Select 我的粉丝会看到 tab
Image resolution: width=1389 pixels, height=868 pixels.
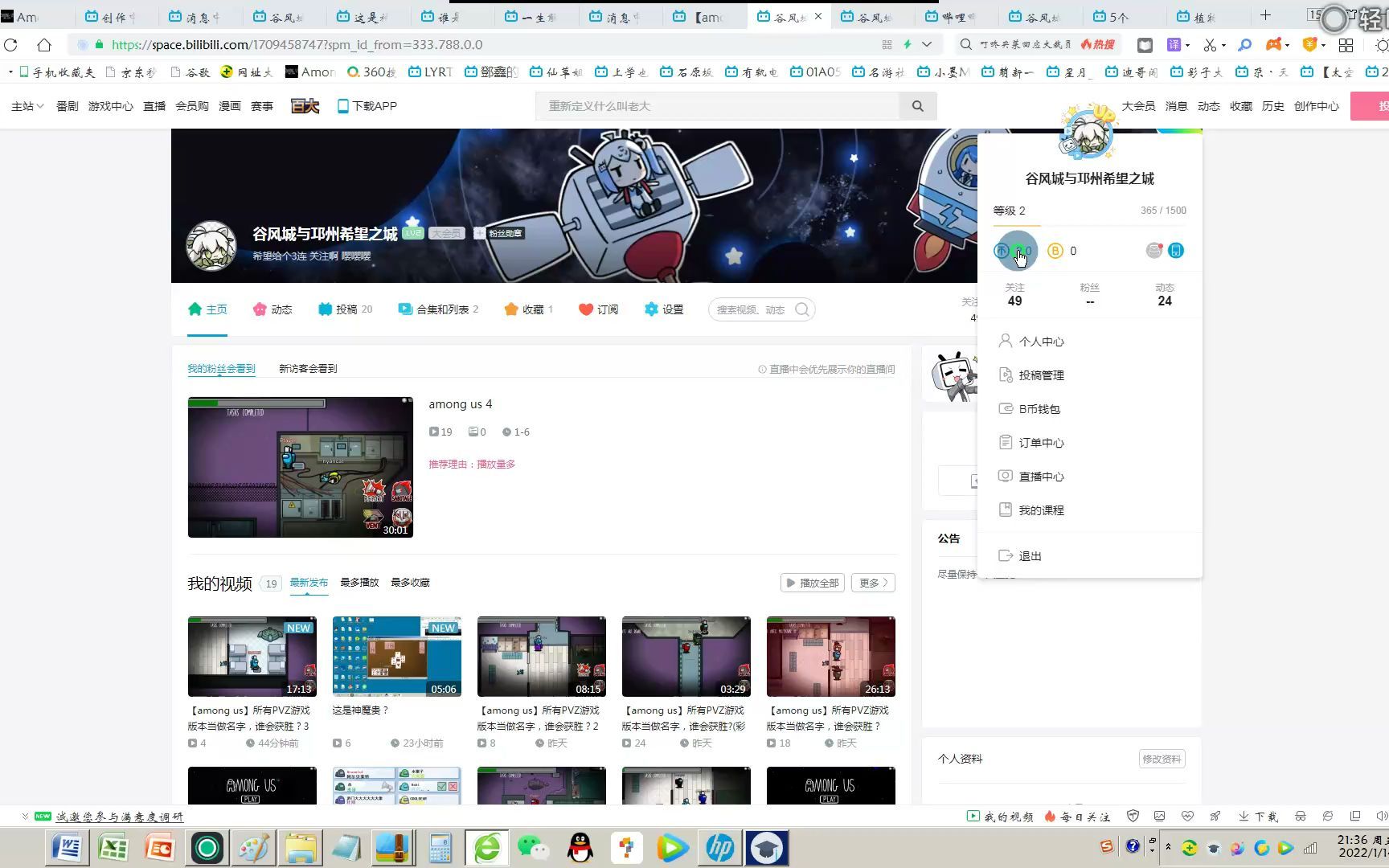point(222,369)
